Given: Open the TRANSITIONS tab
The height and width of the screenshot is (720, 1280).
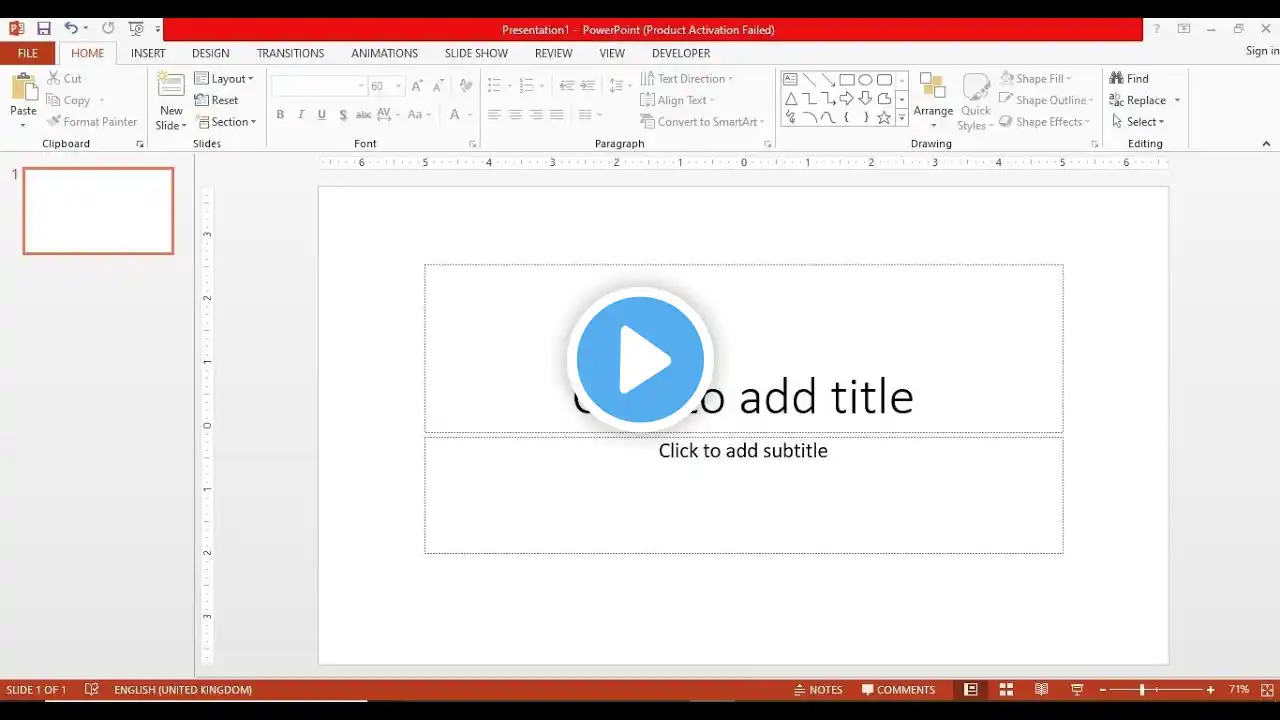Looking at the screenshot, I should coord(290,53).
